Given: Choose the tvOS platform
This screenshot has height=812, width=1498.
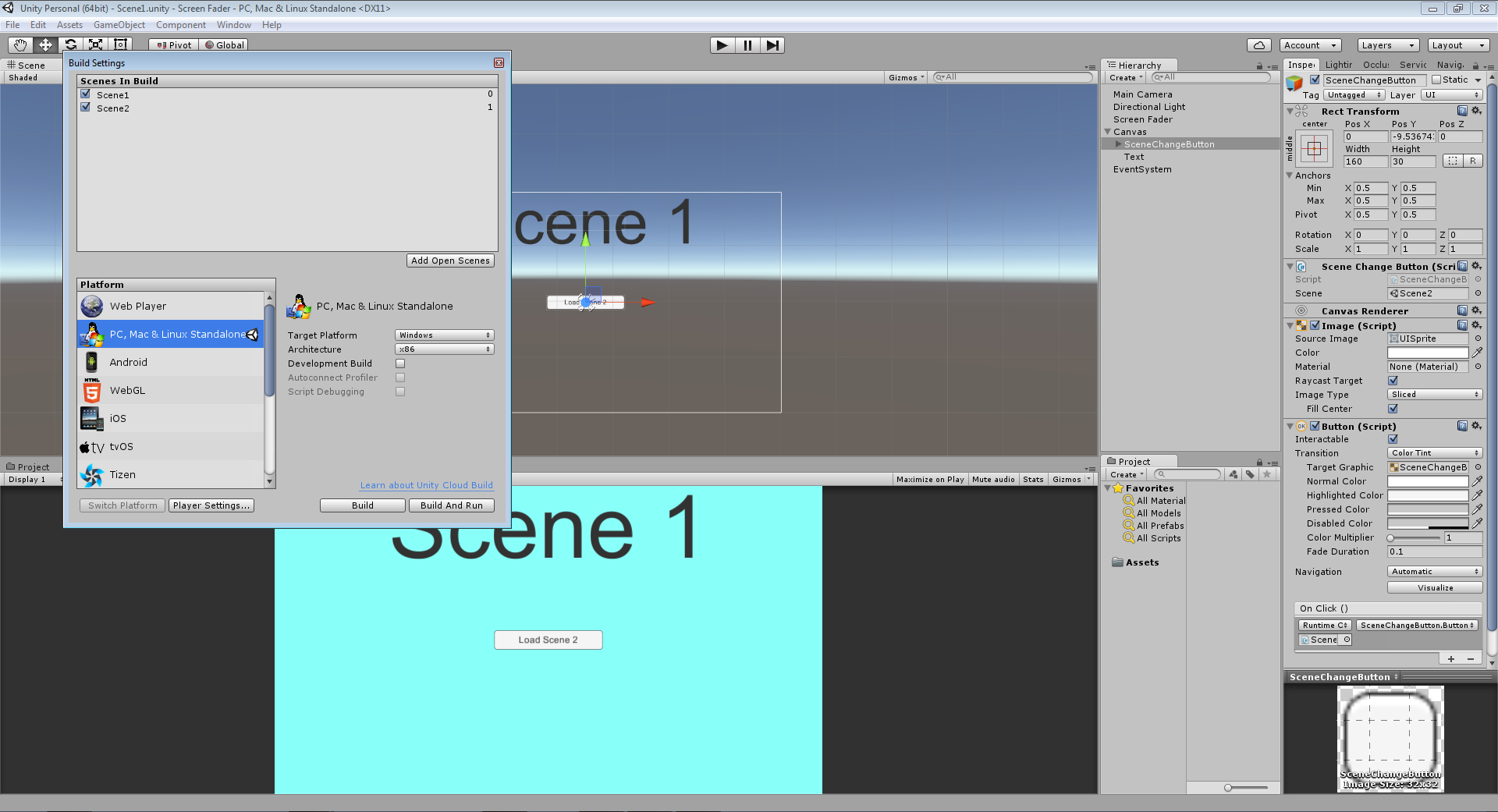Looking at the screenshot, I should 171,446.
